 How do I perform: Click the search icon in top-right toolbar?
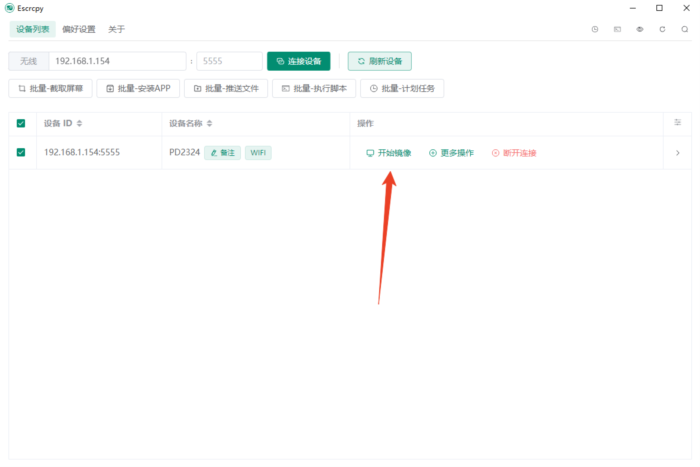click(683, 29)
